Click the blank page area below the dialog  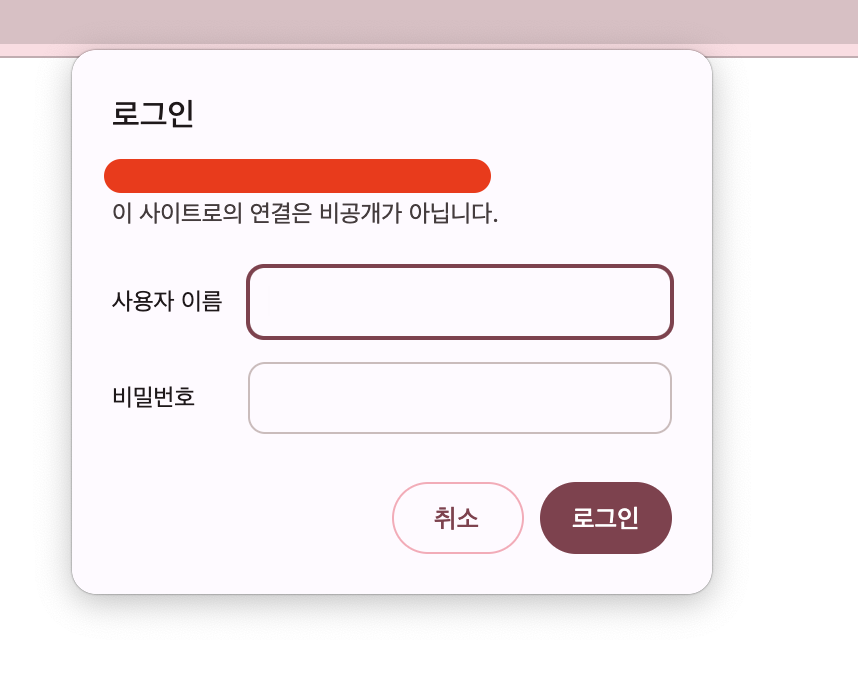point(429,638)
